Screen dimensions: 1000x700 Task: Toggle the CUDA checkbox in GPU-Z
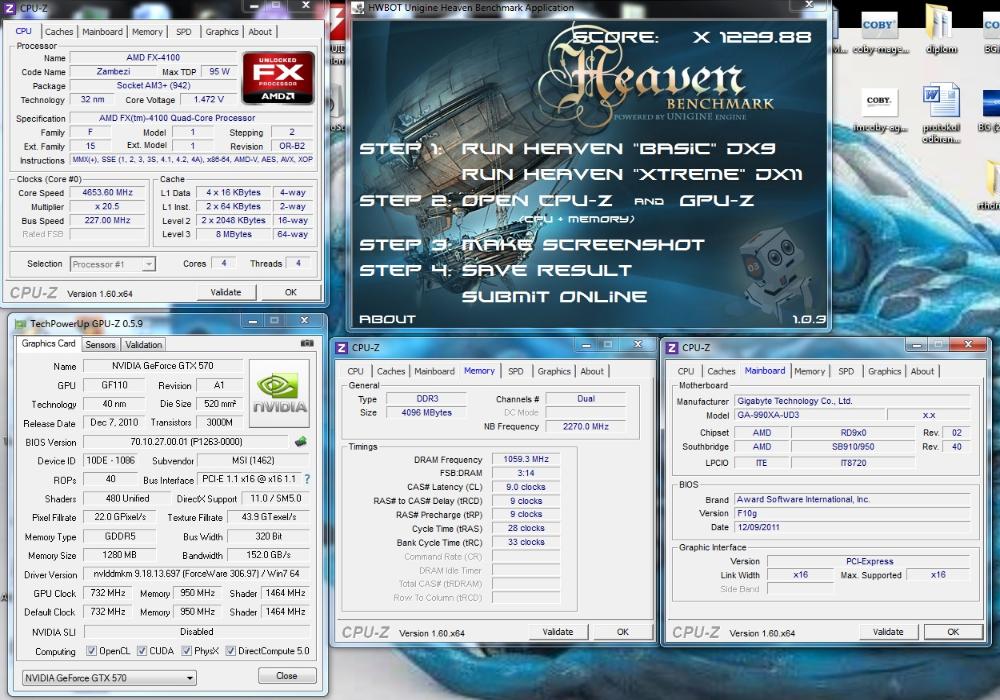click(x=142, y=651)
